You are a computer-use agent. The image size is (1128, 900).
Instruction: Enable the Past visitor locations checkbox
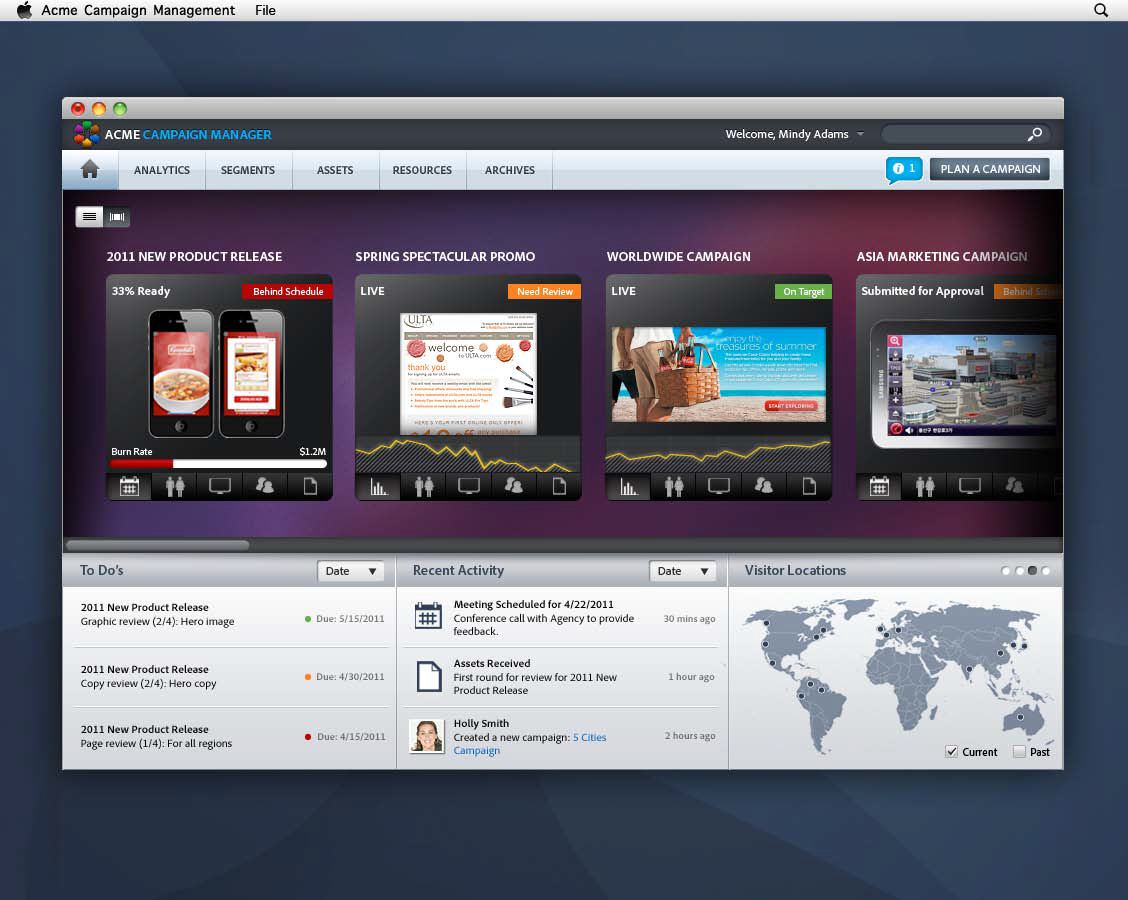[x=1019, y=752]
